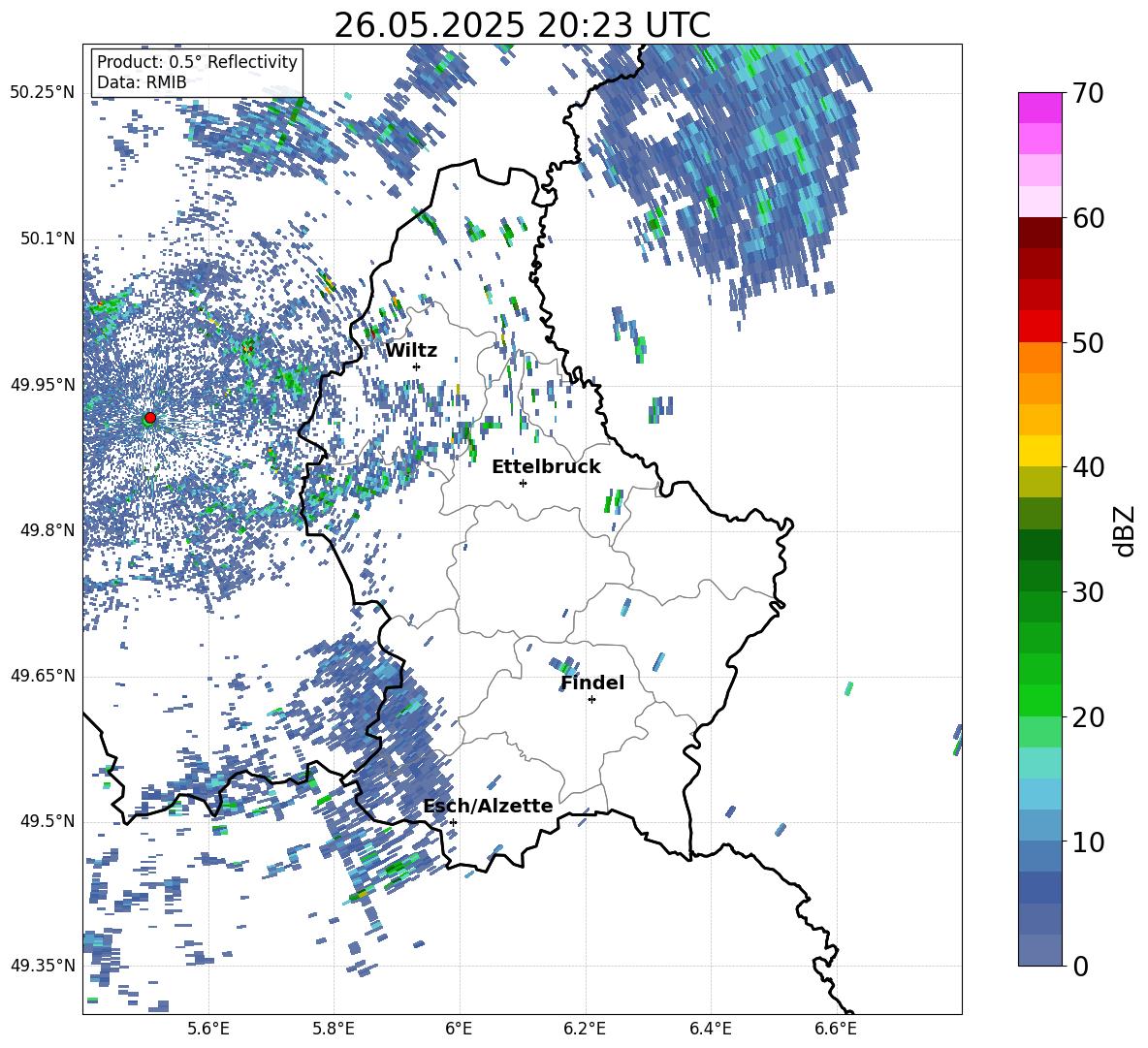Screen dimensions: 1148x1048
Task: Click the 6.2°E longitude label
Action: click(x=585, y=1029)
